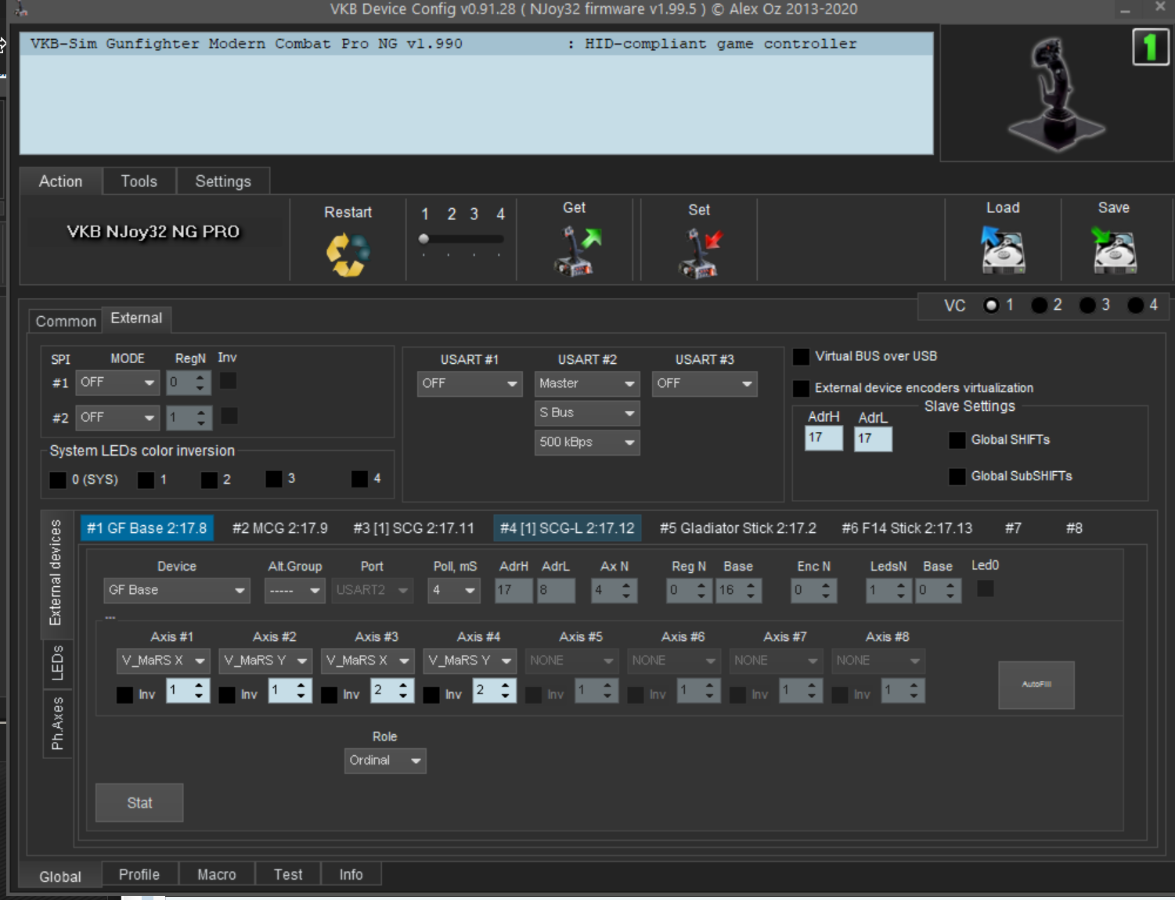The image size is (1175, 900).
Task: Select the empty #7 device tab
Action: (x=1013, y=528)
